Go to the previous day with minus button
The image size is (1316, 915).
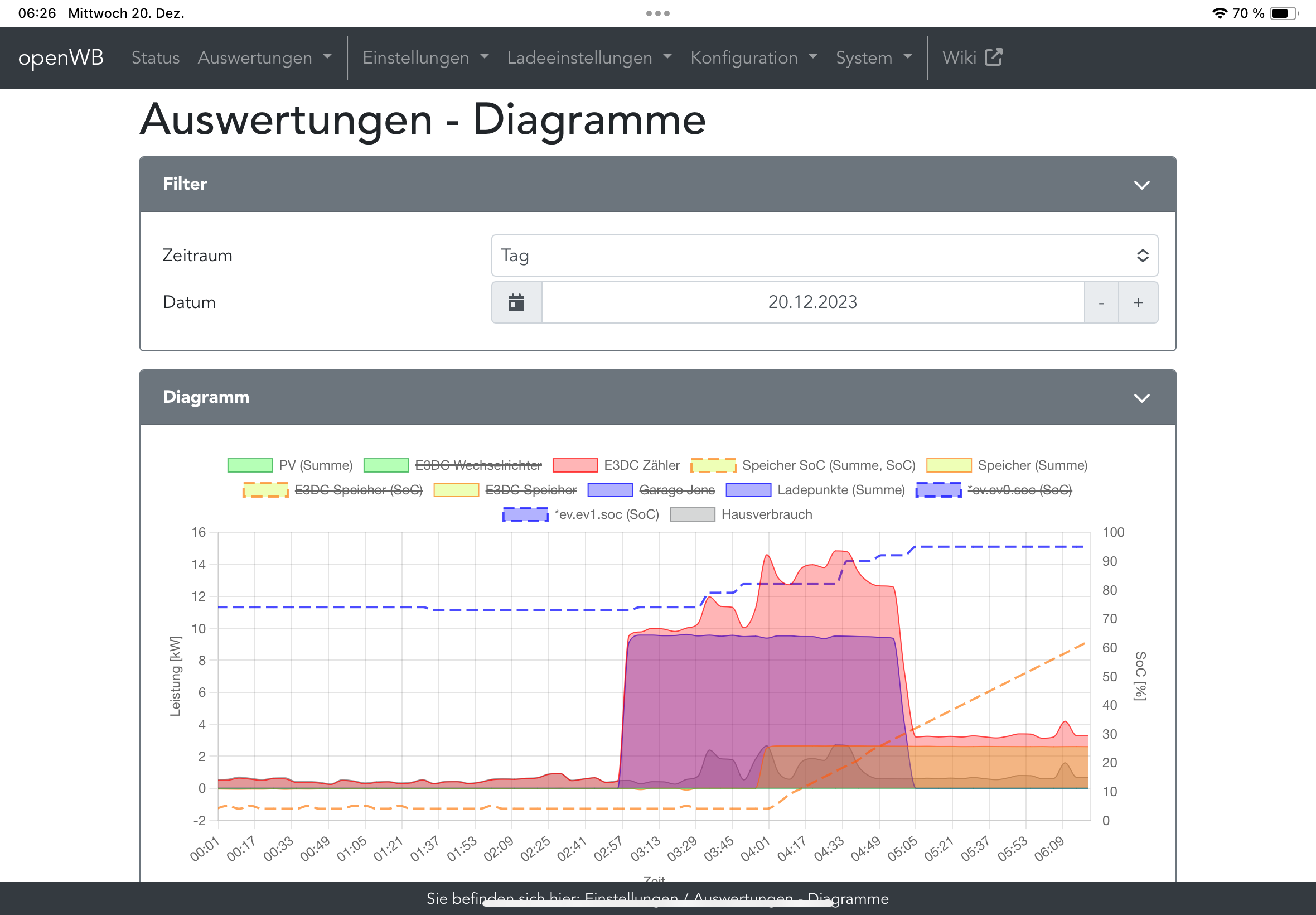pos(1101,302)
